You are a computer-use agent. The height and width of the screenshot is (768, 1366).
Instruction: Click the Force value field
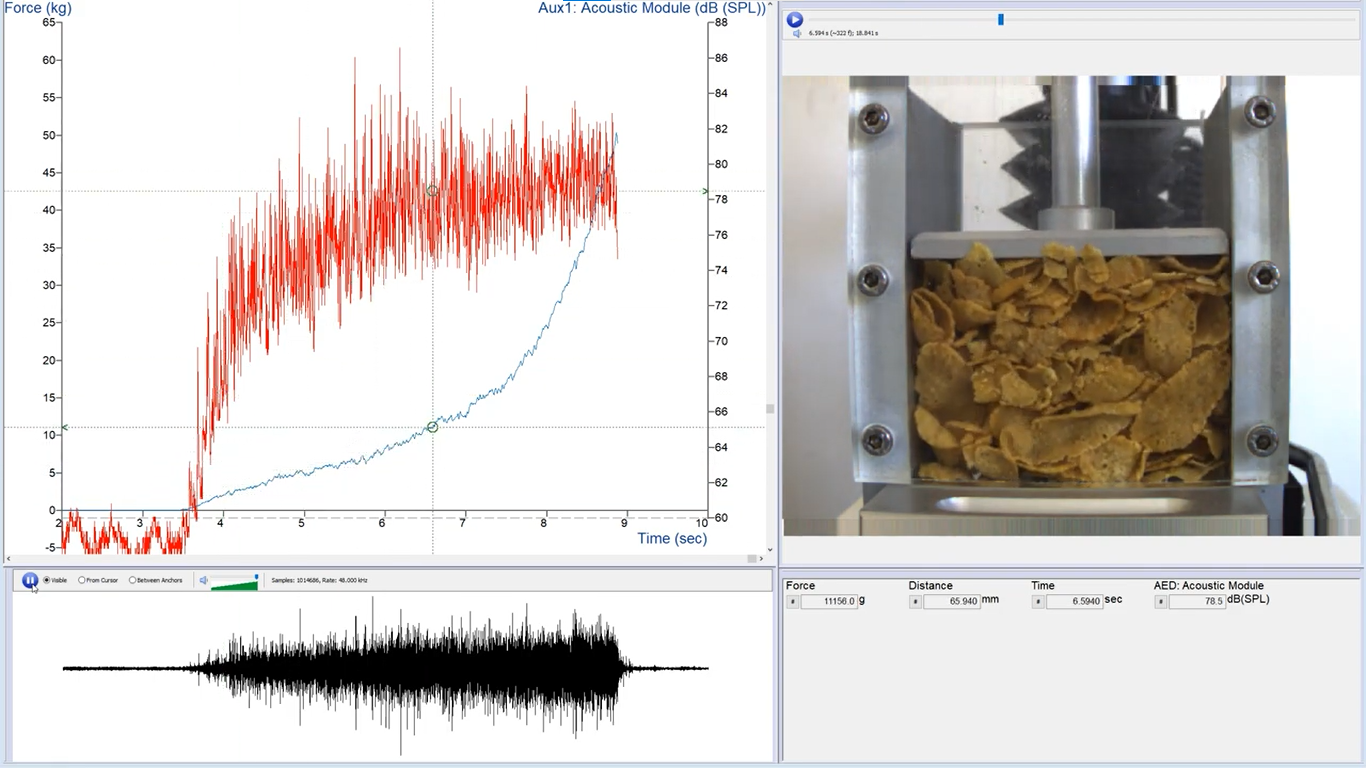[x=829, y=602]
